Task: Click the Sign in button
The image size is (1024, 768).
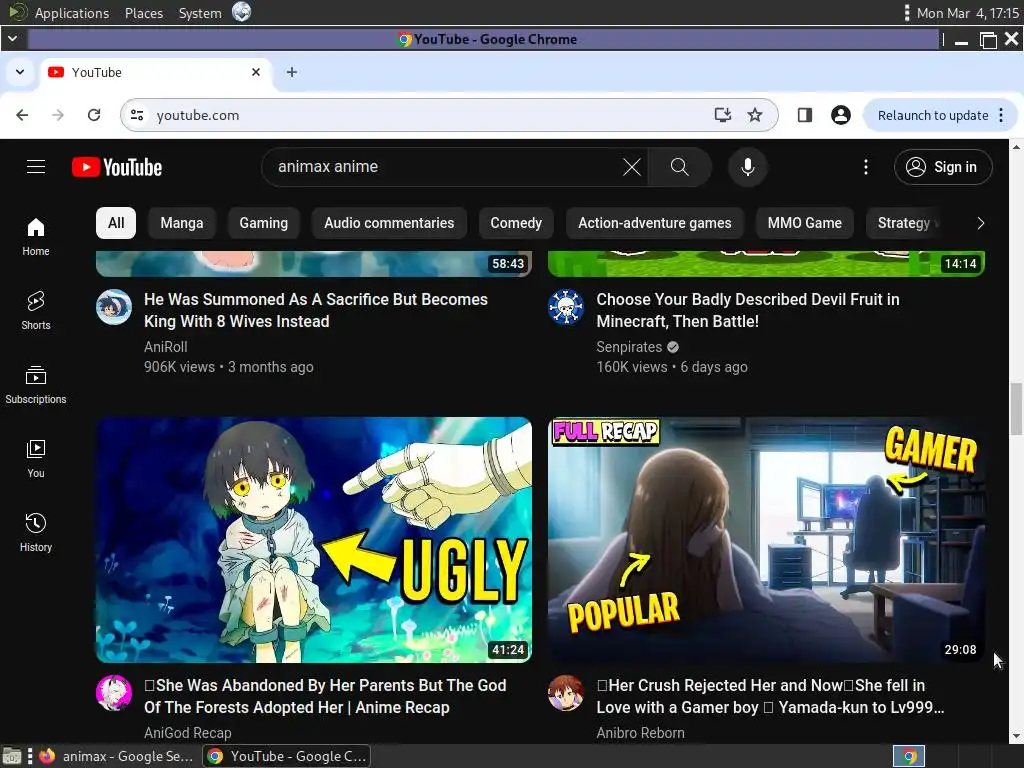Action: coord(943,167)
